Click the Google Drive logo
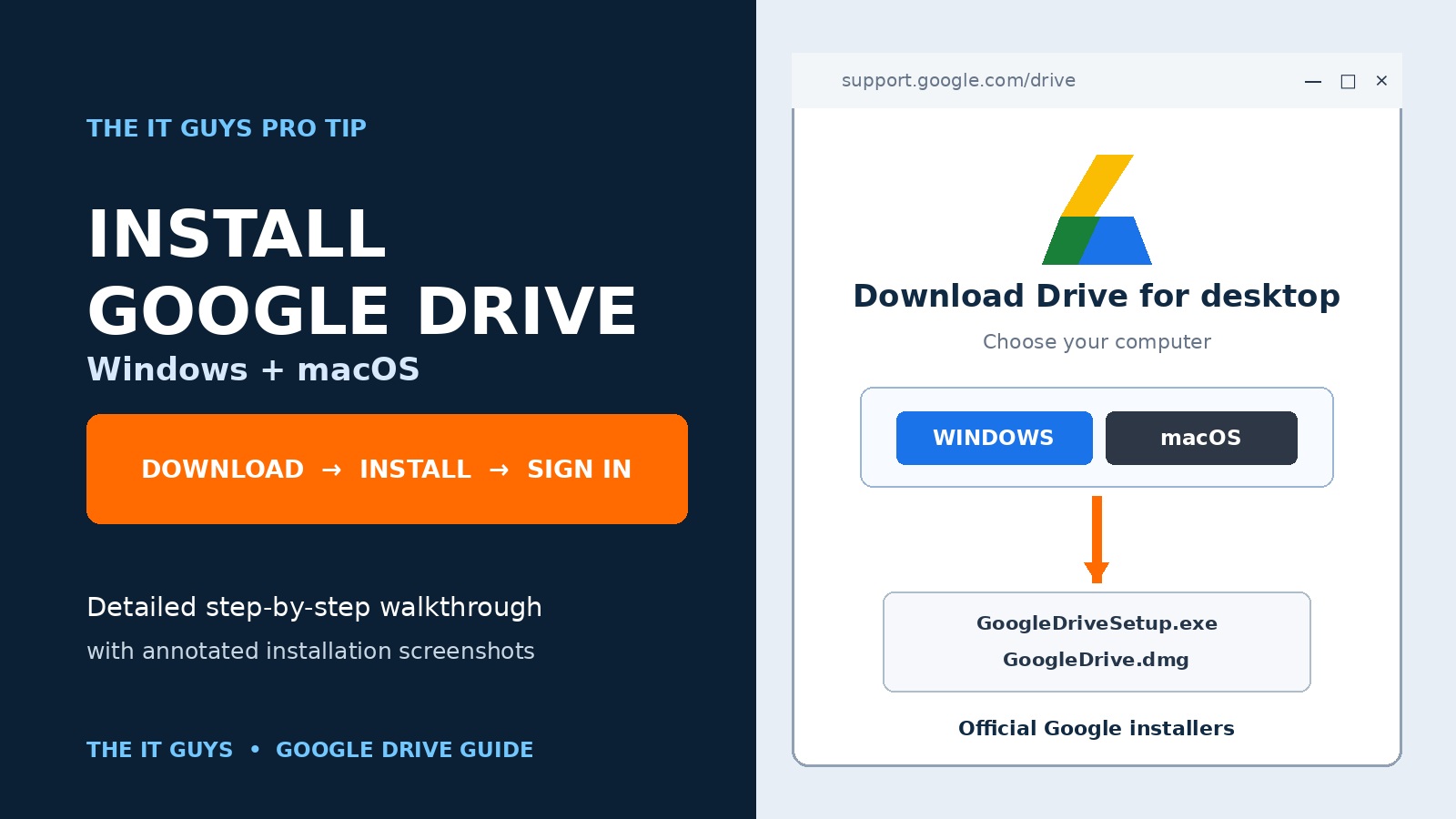This screenshot has height=819, width=1456. tap(1097, 209)
